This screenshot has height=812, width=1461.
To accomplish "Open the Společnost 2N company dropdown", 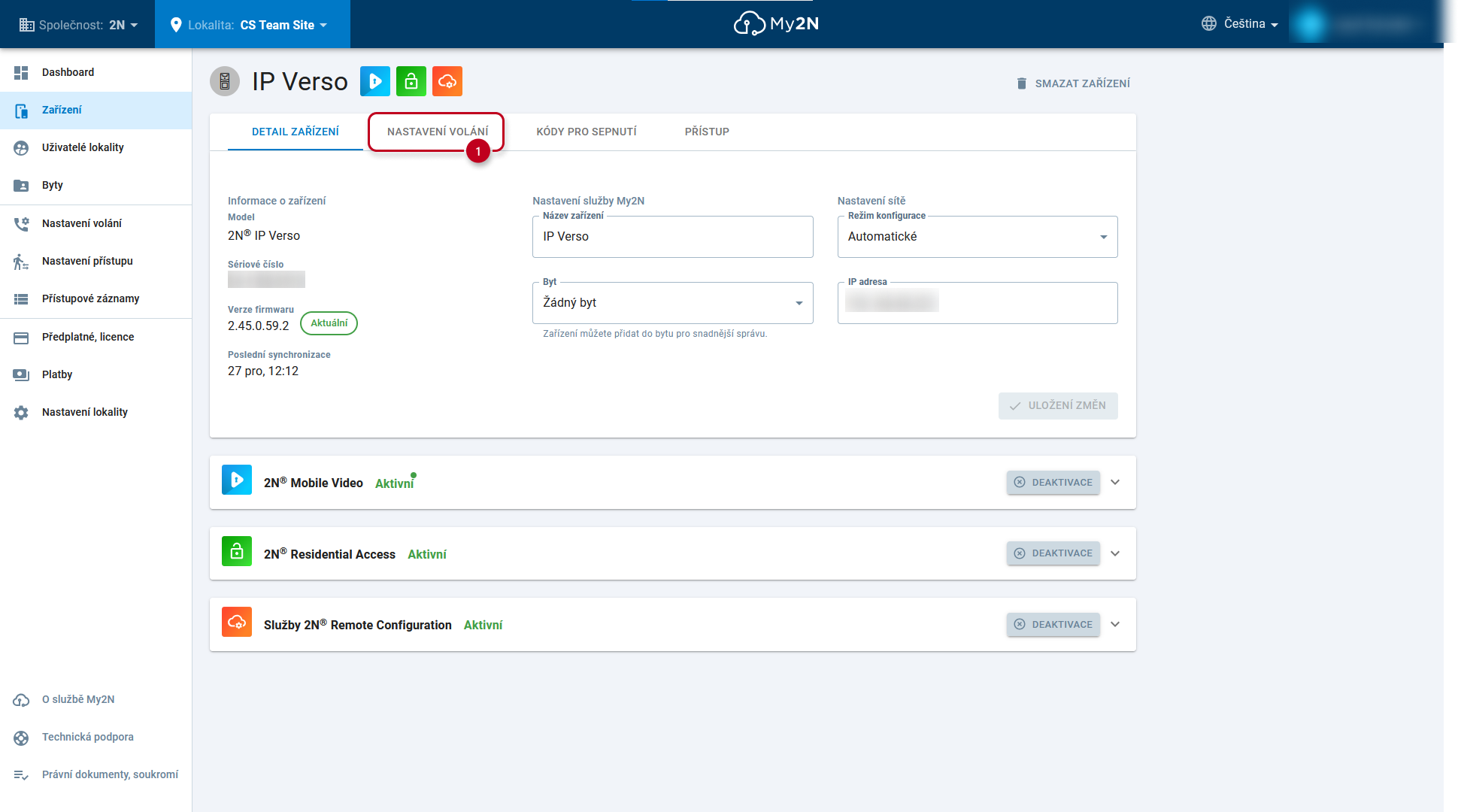I will [x=78, y=25].
